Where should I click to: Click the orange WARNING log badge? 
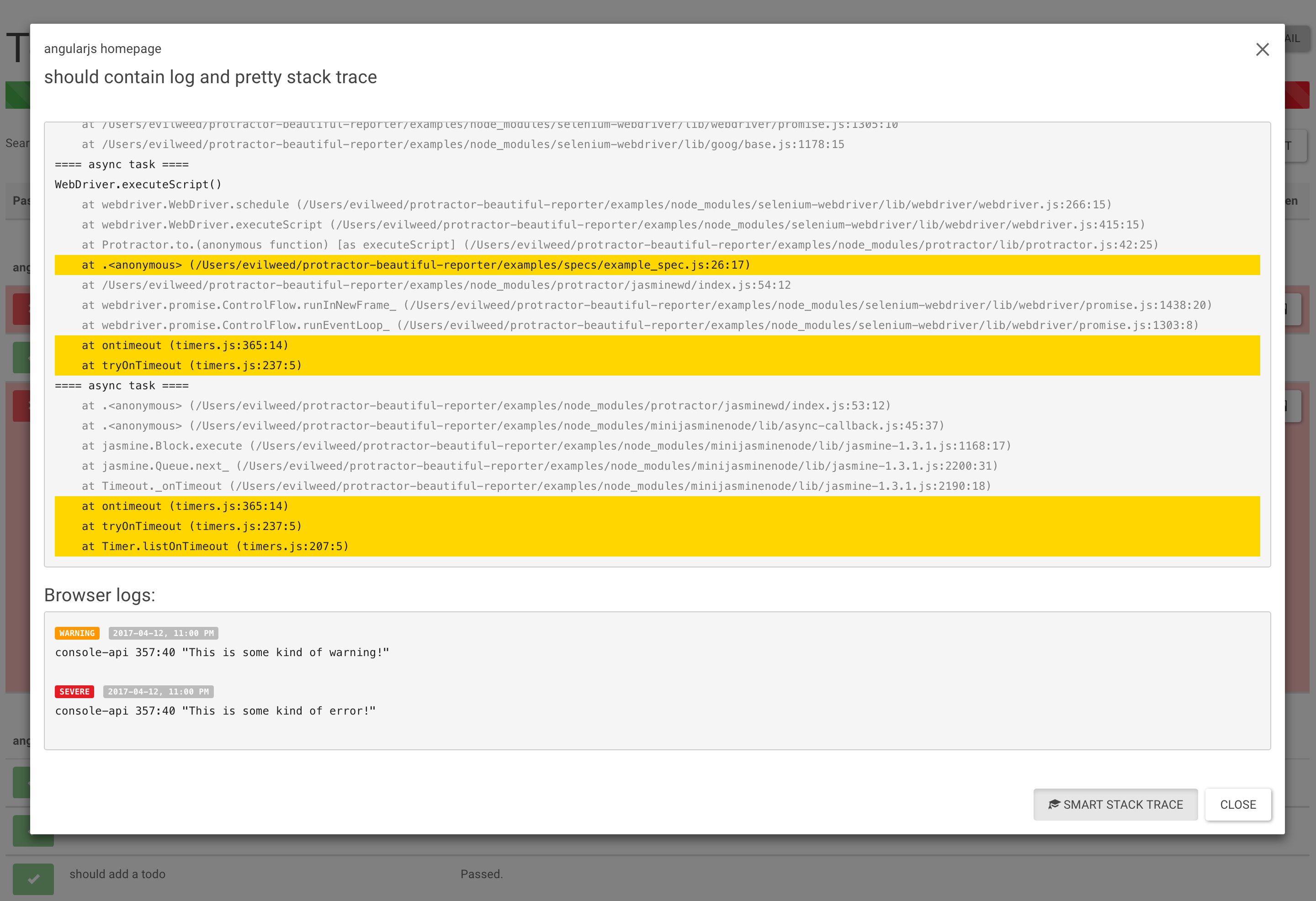77,633
